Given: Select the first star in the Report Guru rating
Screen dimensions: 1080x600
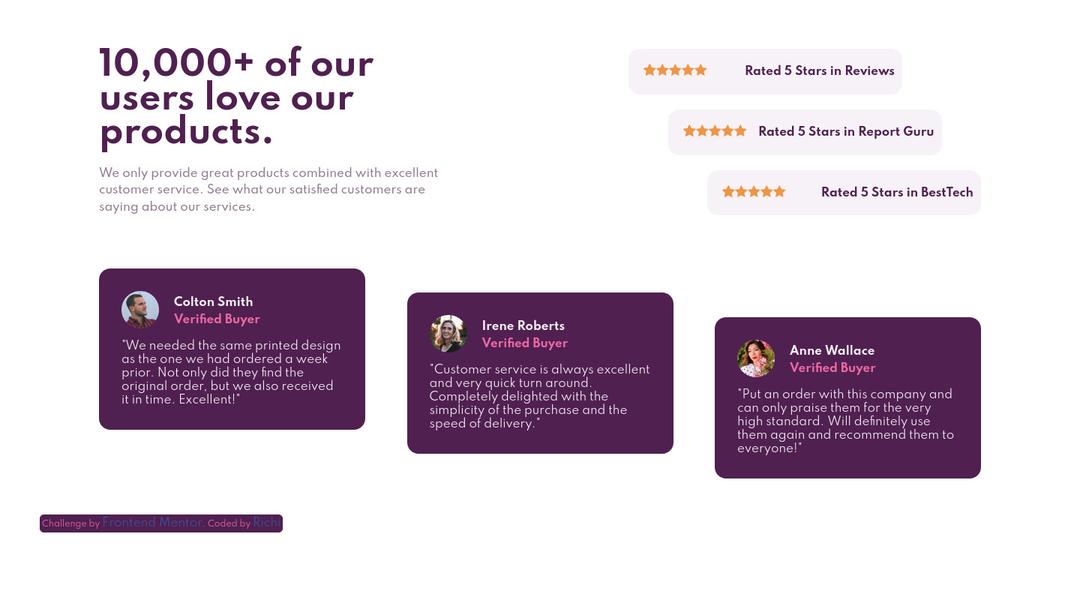Looking at the screenshot, I should point(690,130).
